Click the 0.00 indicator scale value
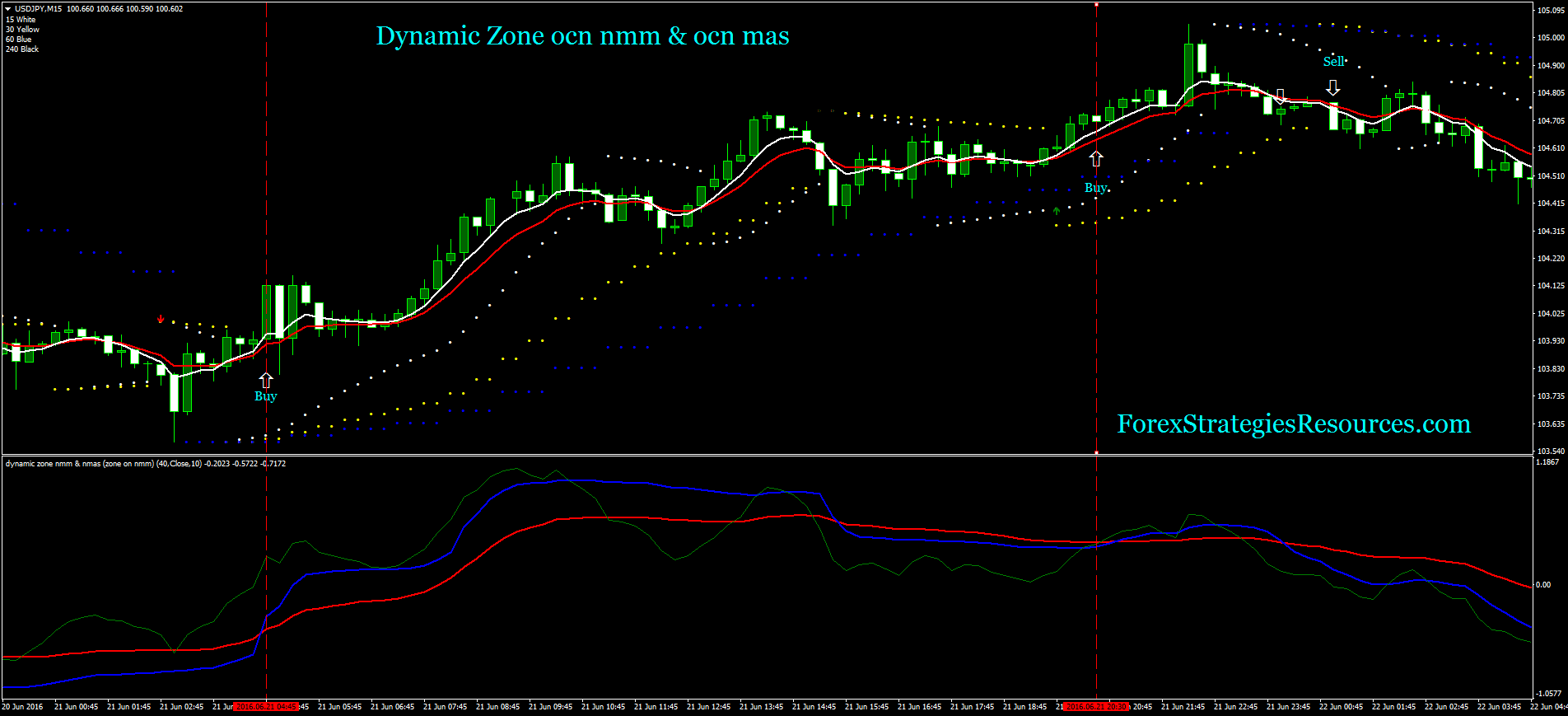This screenshot has height=716, width=1568. point(1544,585)
